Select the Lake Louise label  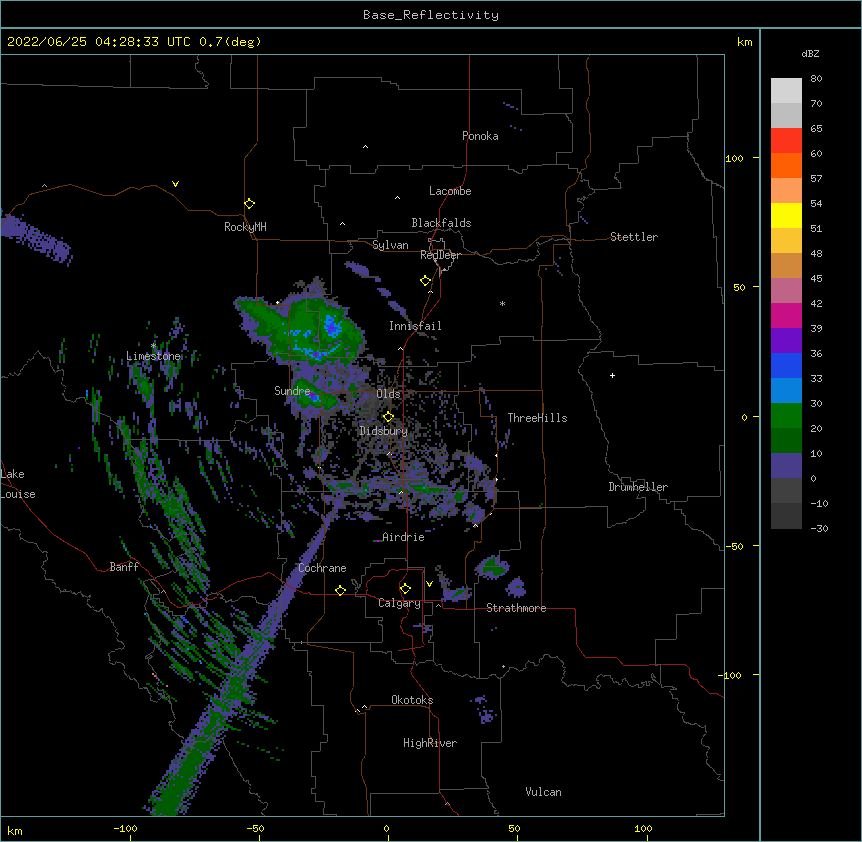pyautogui.click(x=17, y=484)
